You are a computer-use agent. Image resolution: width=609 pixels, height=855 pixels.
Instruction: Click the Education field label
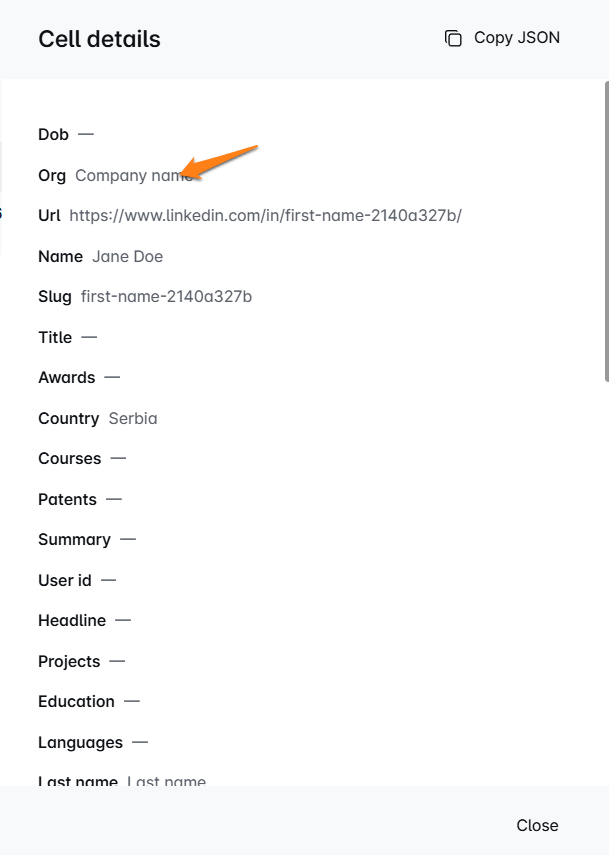coord(76,702)
